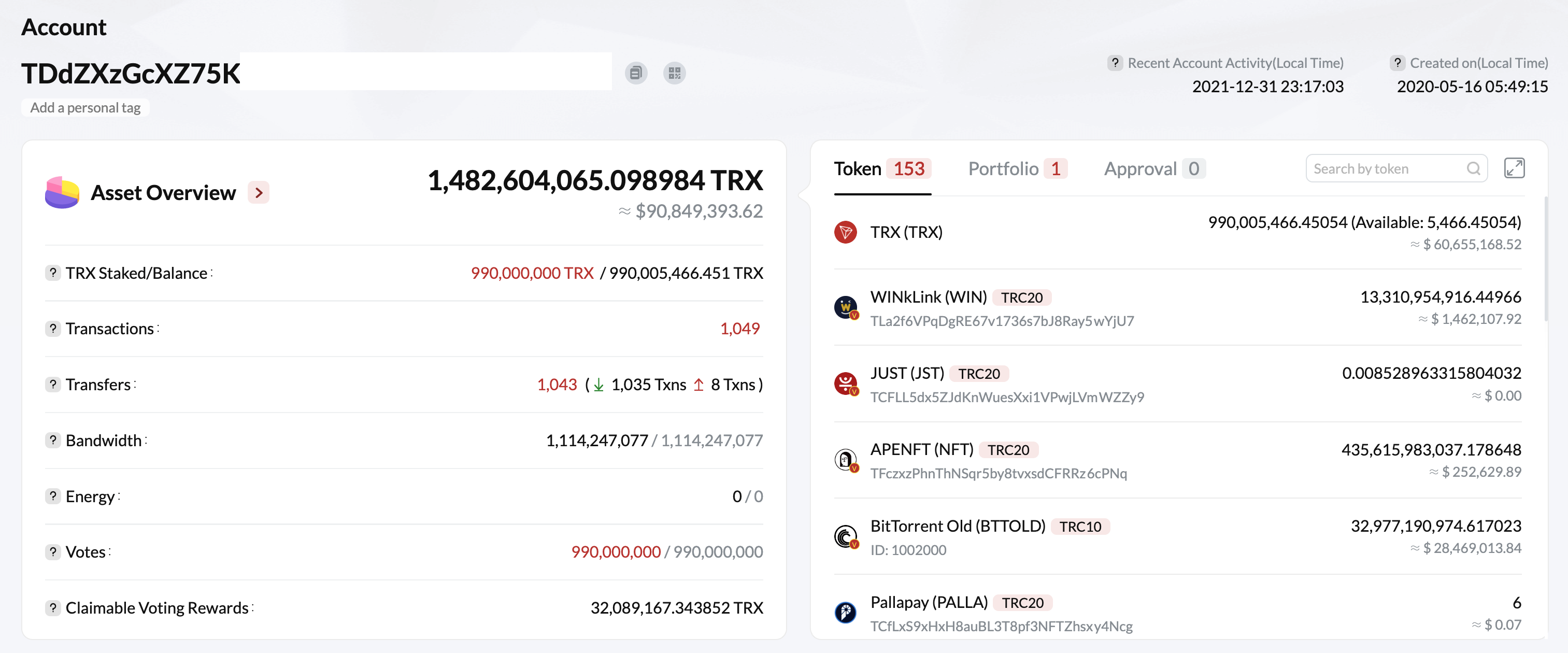Open NFT contract address TFczxzPhnThNSqr...
1568x653 pixels.
998,473
